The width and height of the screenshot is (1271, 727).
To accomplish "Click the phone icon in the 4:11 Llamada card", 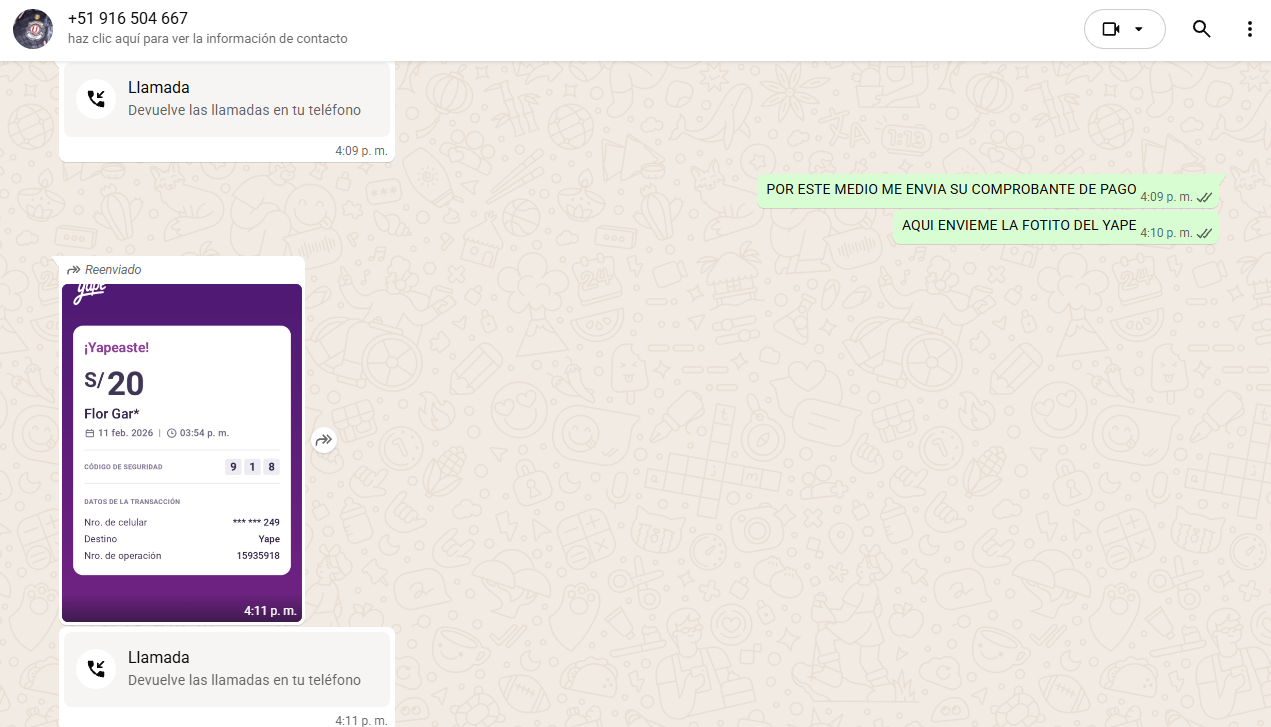I will pos(96,668).
